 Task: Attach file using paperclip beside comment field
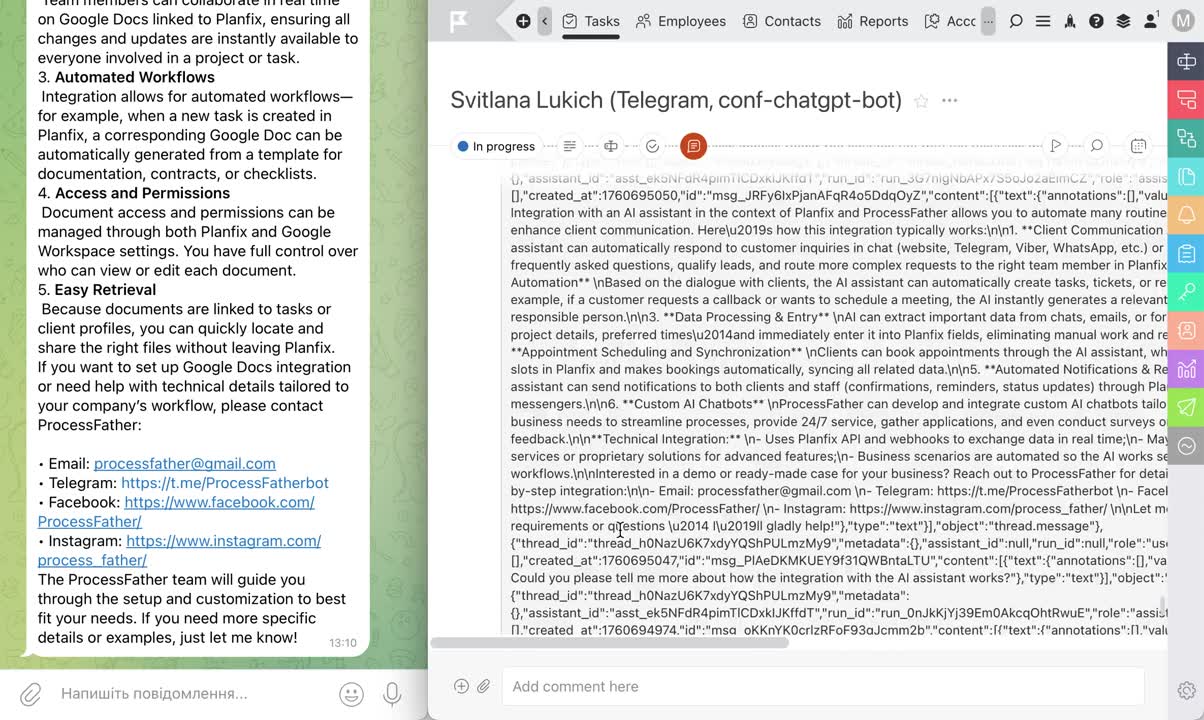point(484,686)
